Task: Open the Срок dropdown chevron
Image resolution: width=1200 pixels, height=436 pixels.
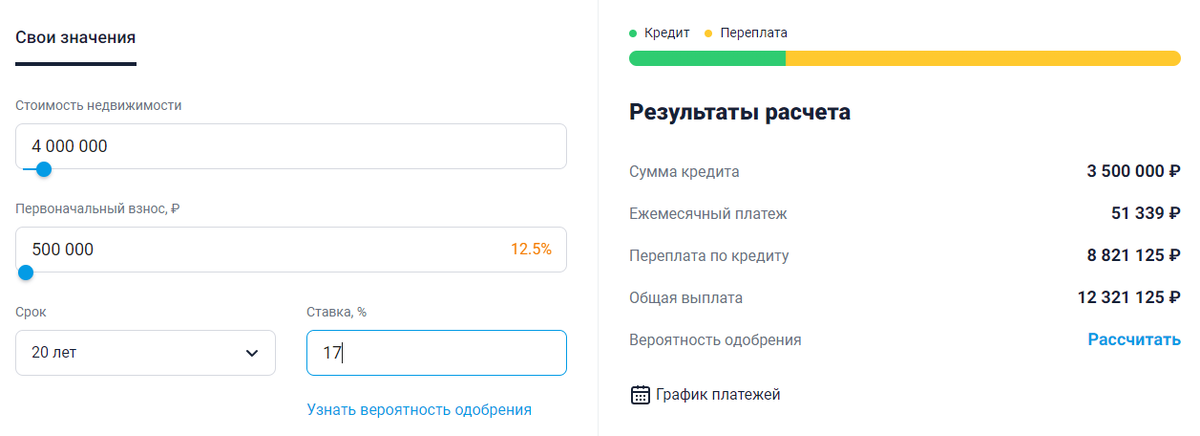Action: click(x=251, y=353)
